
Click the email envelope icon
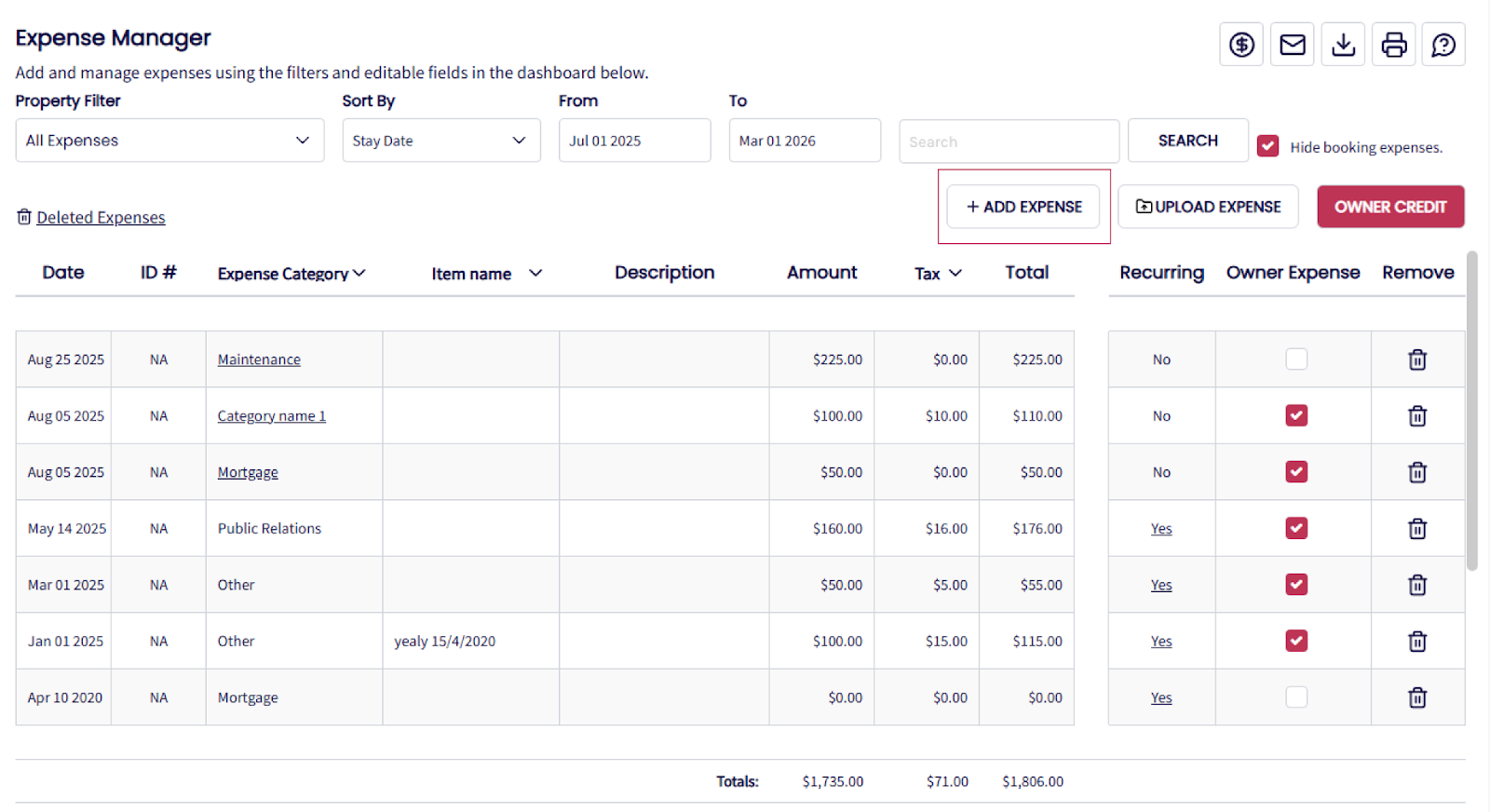tap(1293, 45)
